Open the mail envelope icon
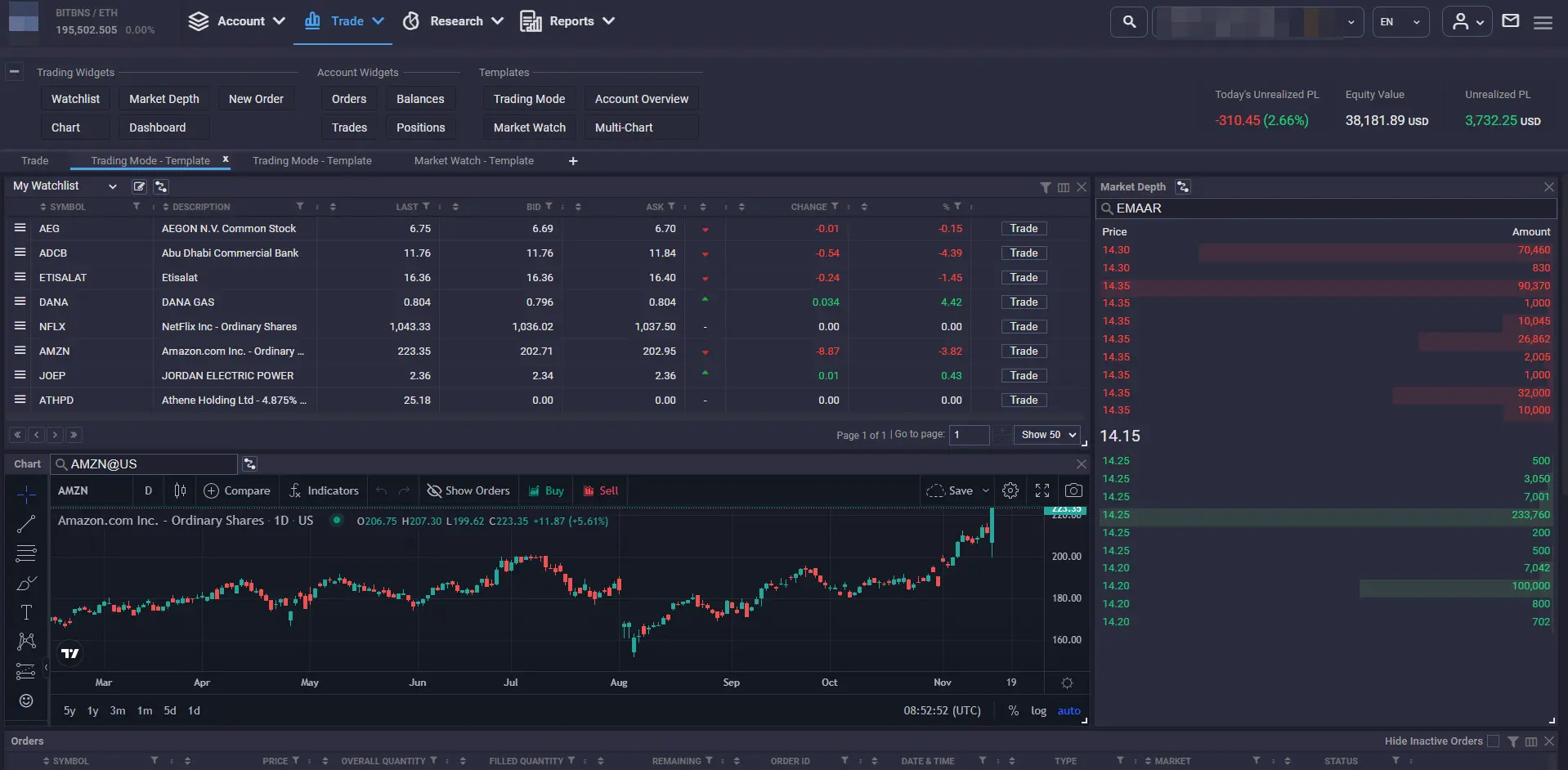This screenshot has width=1568, height=770. pos(1511,21)
